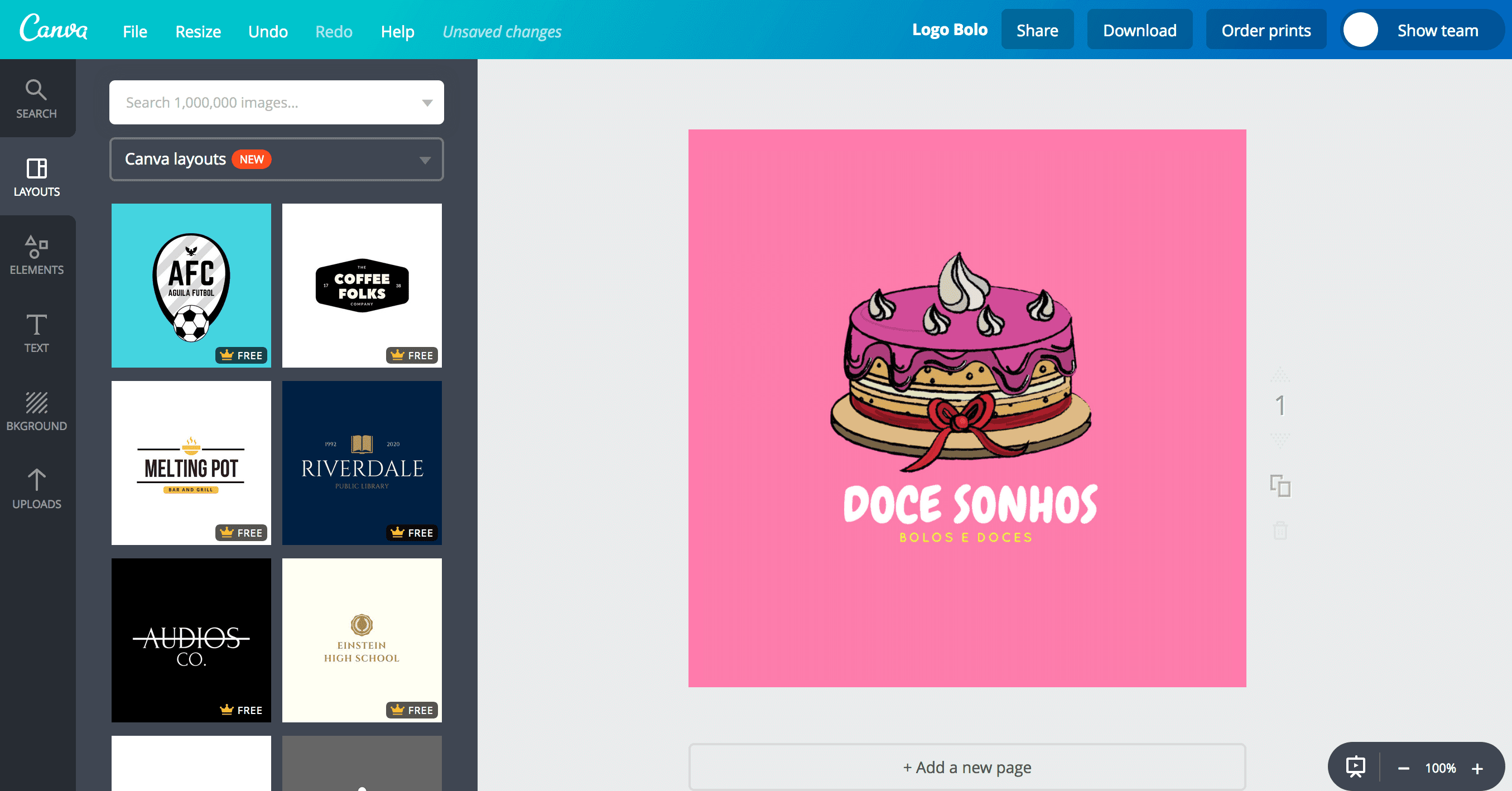Image resolution: width=1512 pixels, height=791 pixels.
Task: Expand the image search dropdown arrow
Action: click(x=427, y=103)
